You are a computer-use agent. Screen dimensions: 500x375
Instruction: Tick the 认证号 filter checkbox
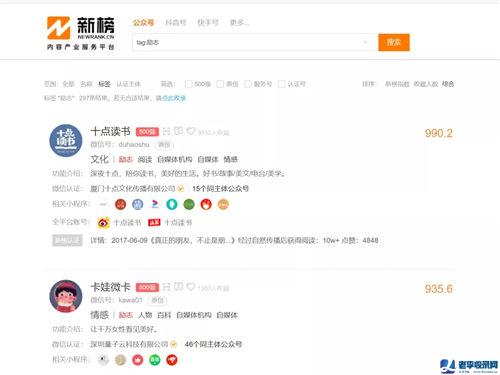281,84
